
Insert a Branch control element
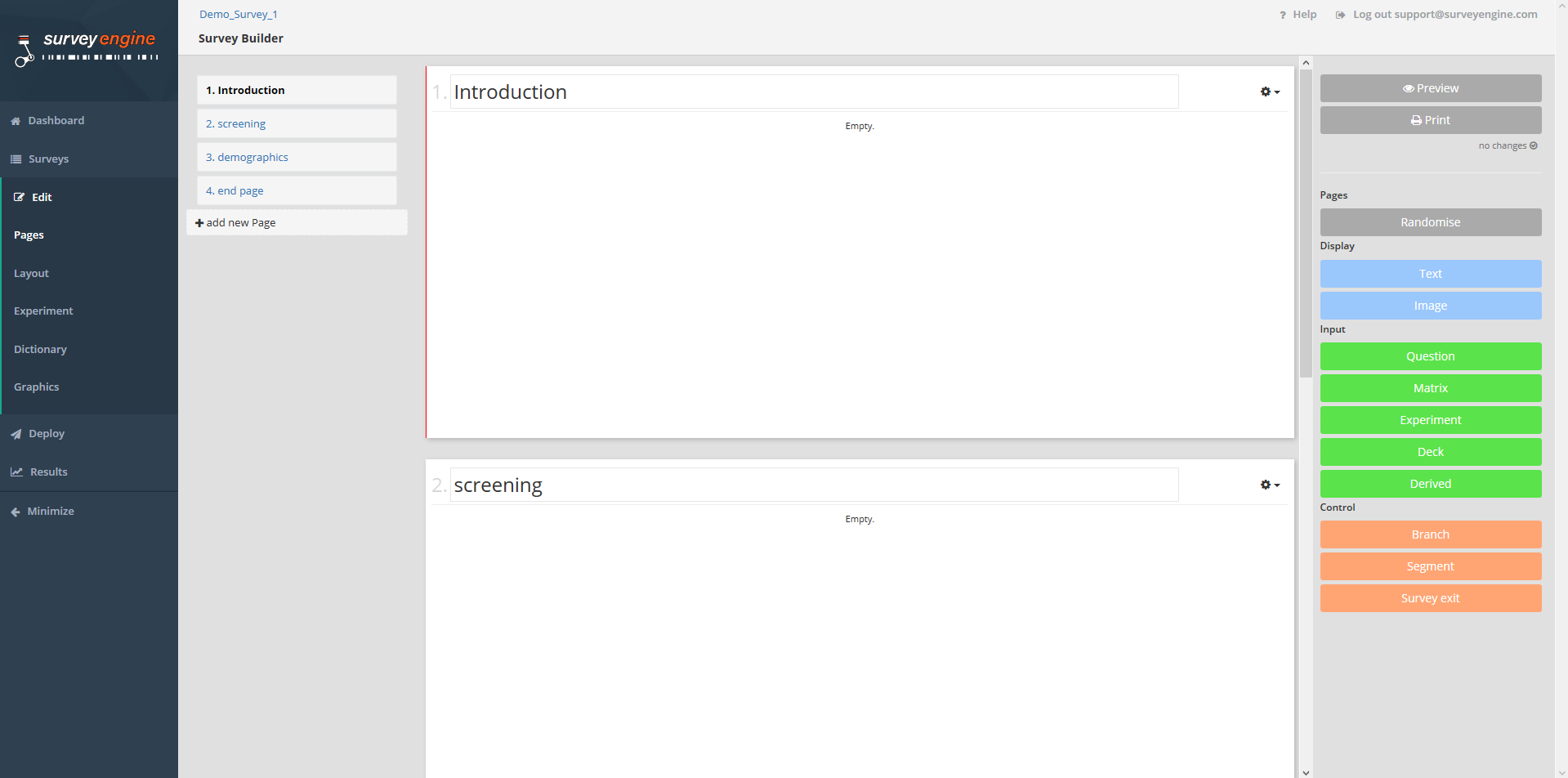point(1430,534)
